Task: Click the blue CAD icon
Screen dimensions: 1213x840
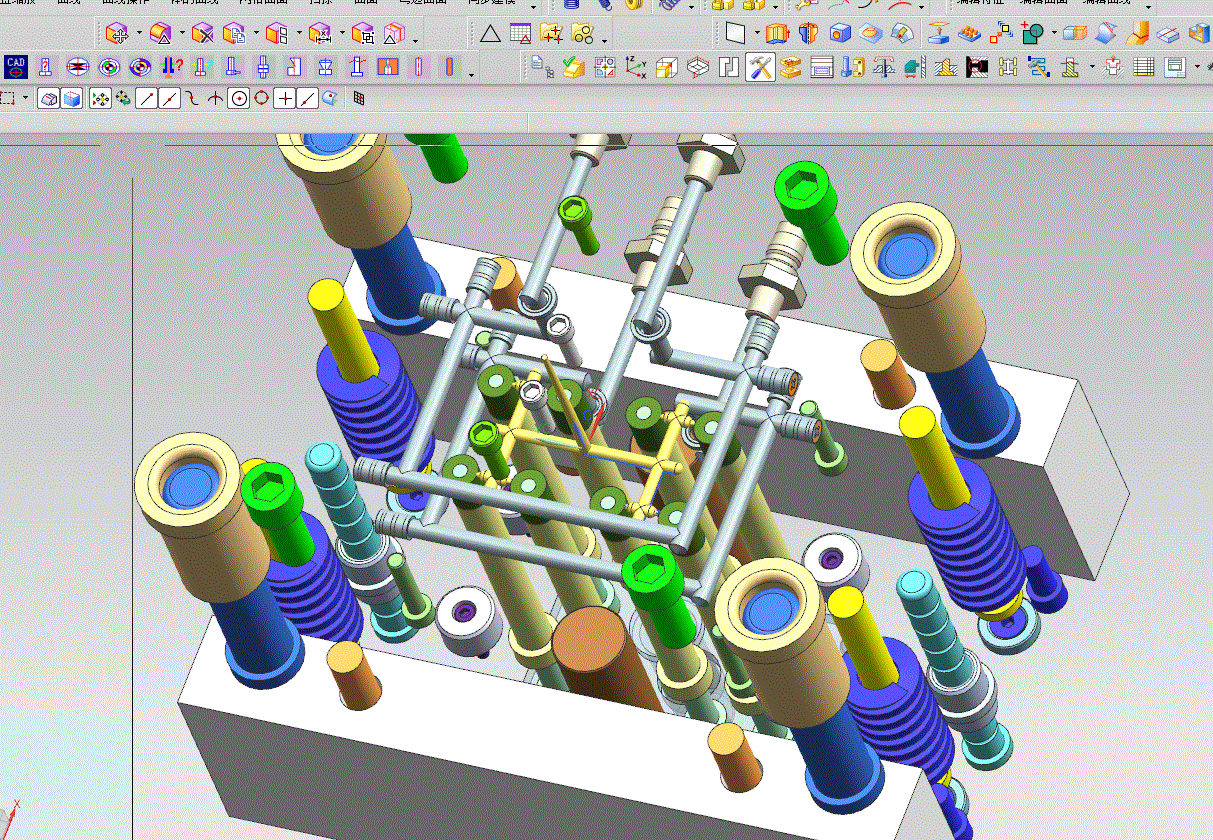Action: coord(15,67)
